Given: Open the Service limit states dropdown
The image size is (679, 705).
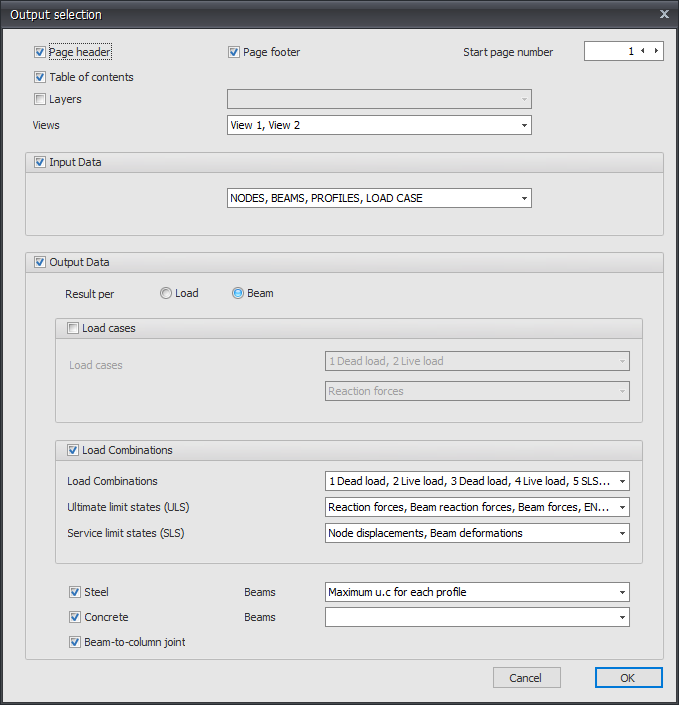Looking at the screenshot, I should pos(477,533).
